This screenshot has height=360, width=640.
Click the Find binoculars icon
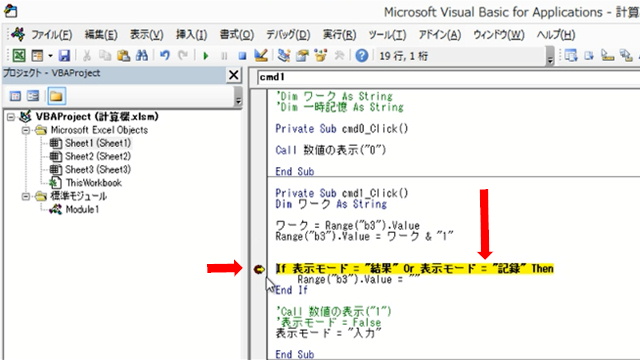(142, 55)
